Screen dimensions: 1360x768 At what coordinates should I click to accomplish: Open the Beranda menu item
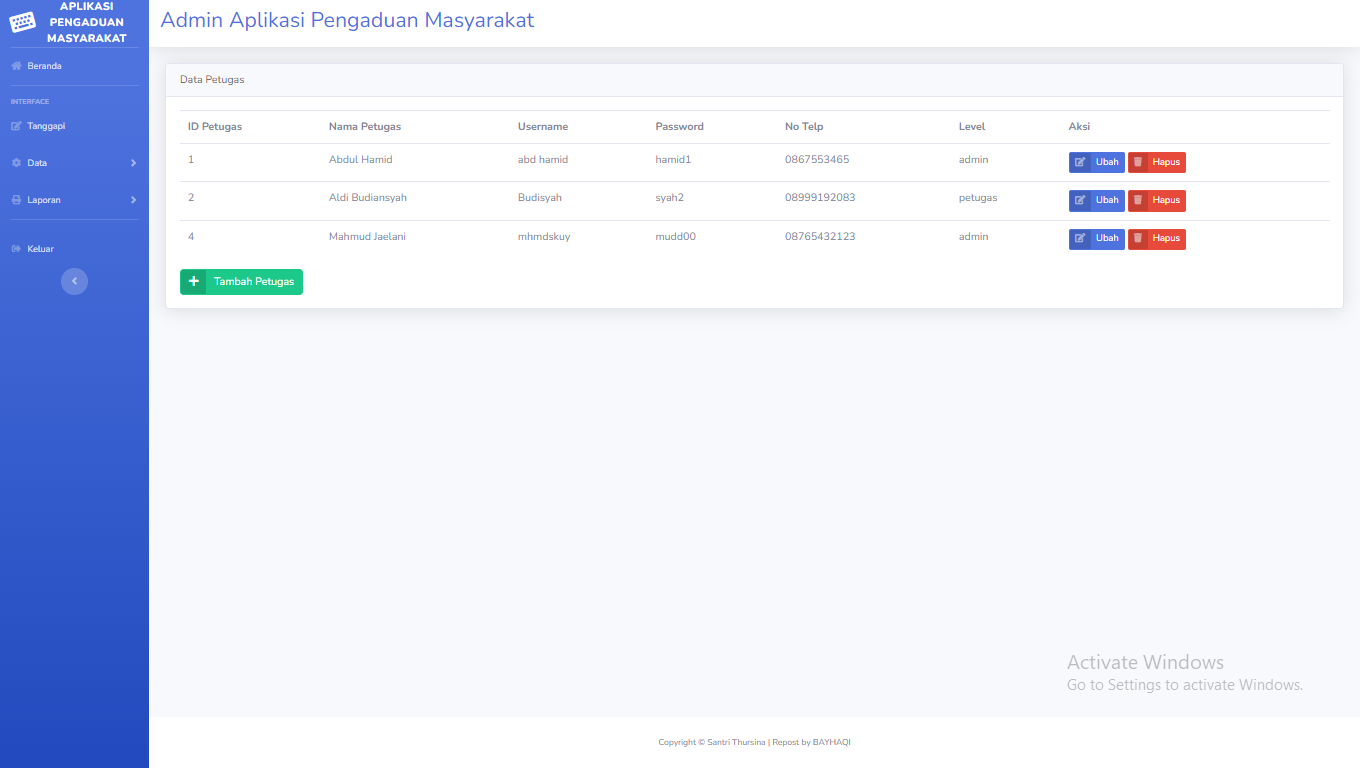tap(74, 66)
